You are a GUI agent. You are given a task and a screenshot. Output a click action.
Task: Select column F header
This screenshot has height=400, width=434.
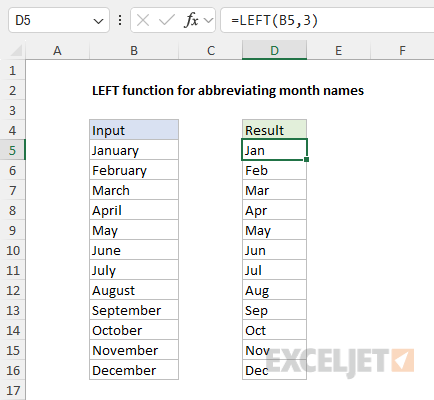[402, 50]
